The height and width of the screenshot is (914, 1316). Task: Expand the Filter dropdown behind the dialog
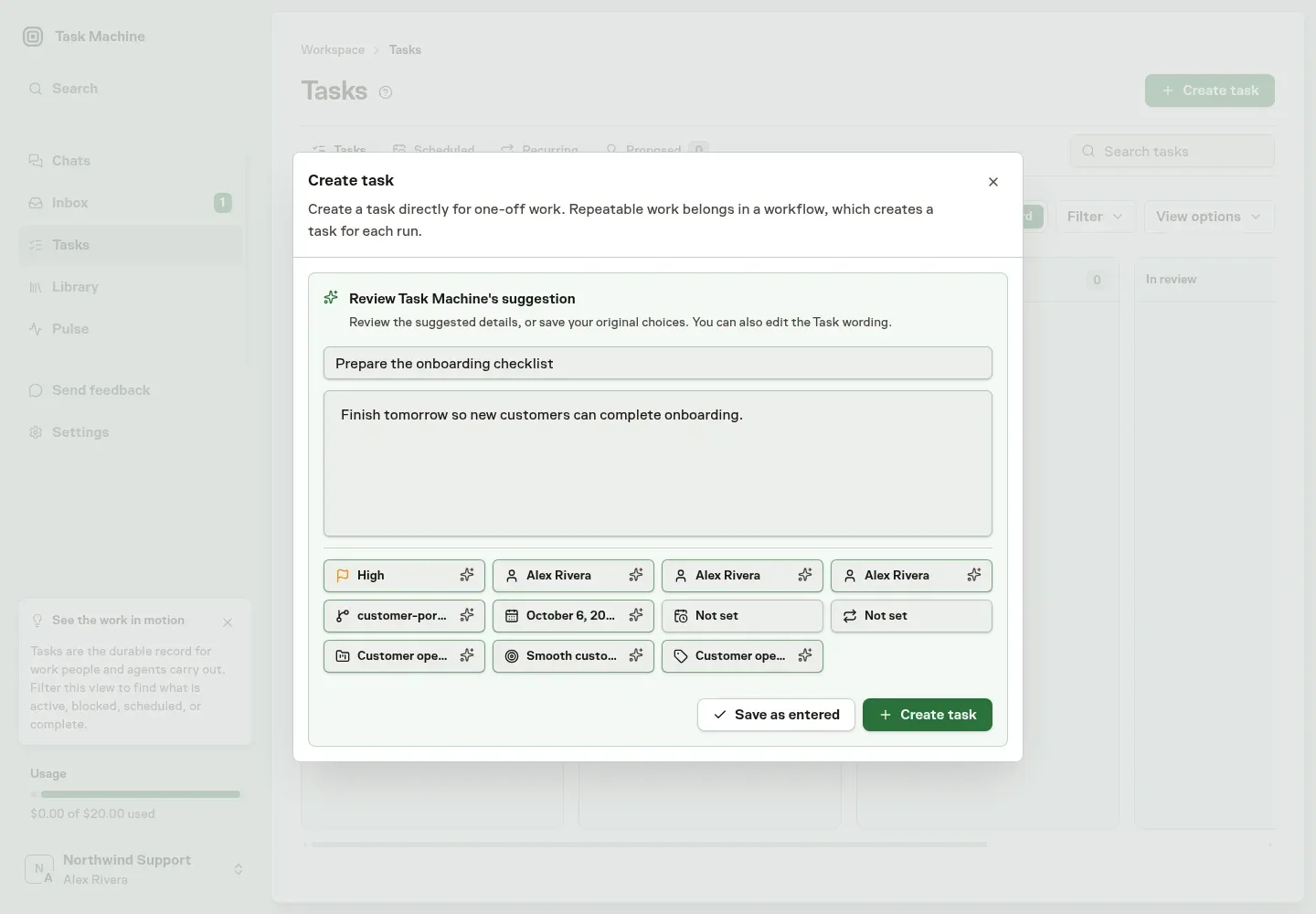point(1095,217)
